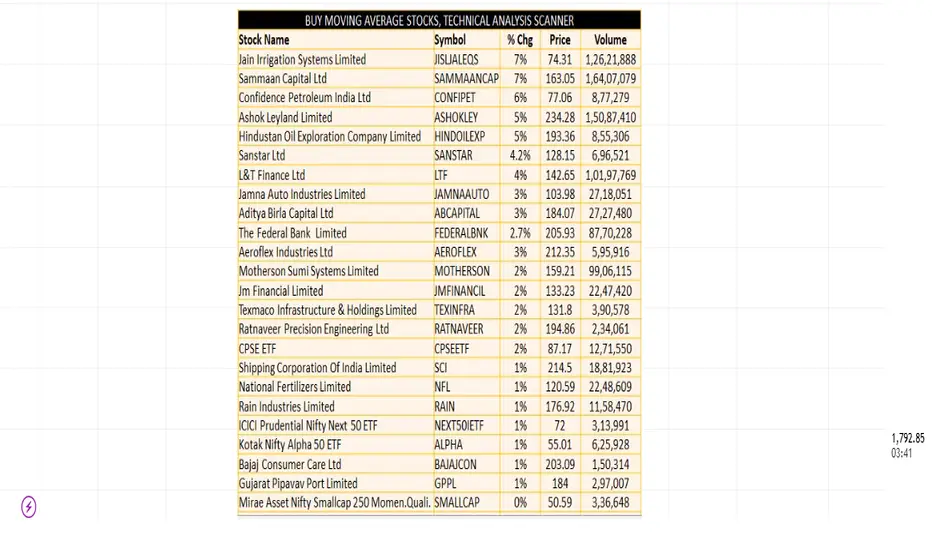Viewport: 932px width, 550px height.
Task: Select the Volume column header
Action: 610,40
